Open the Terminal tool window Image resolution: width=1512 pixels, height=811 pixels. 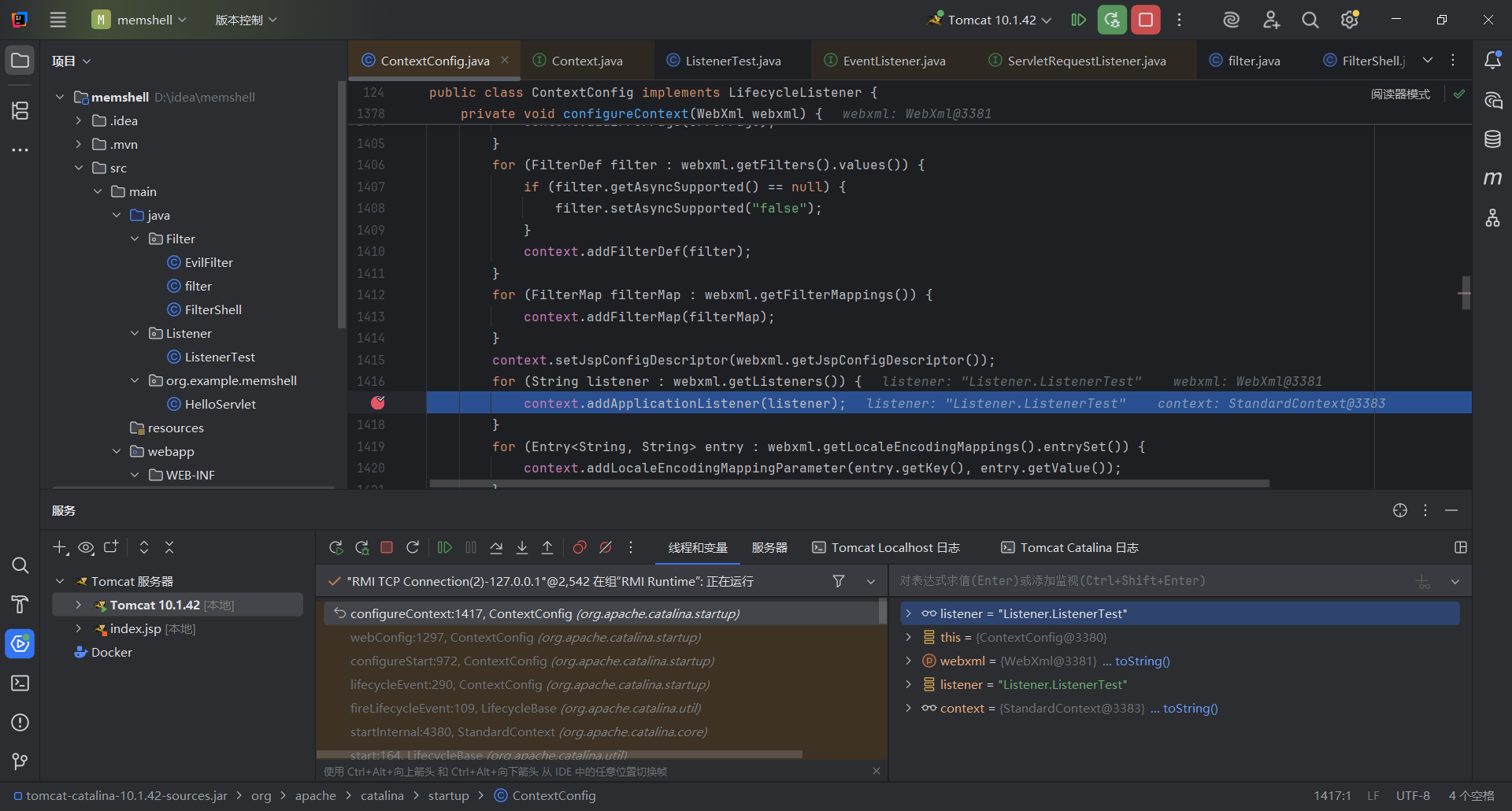20,683
